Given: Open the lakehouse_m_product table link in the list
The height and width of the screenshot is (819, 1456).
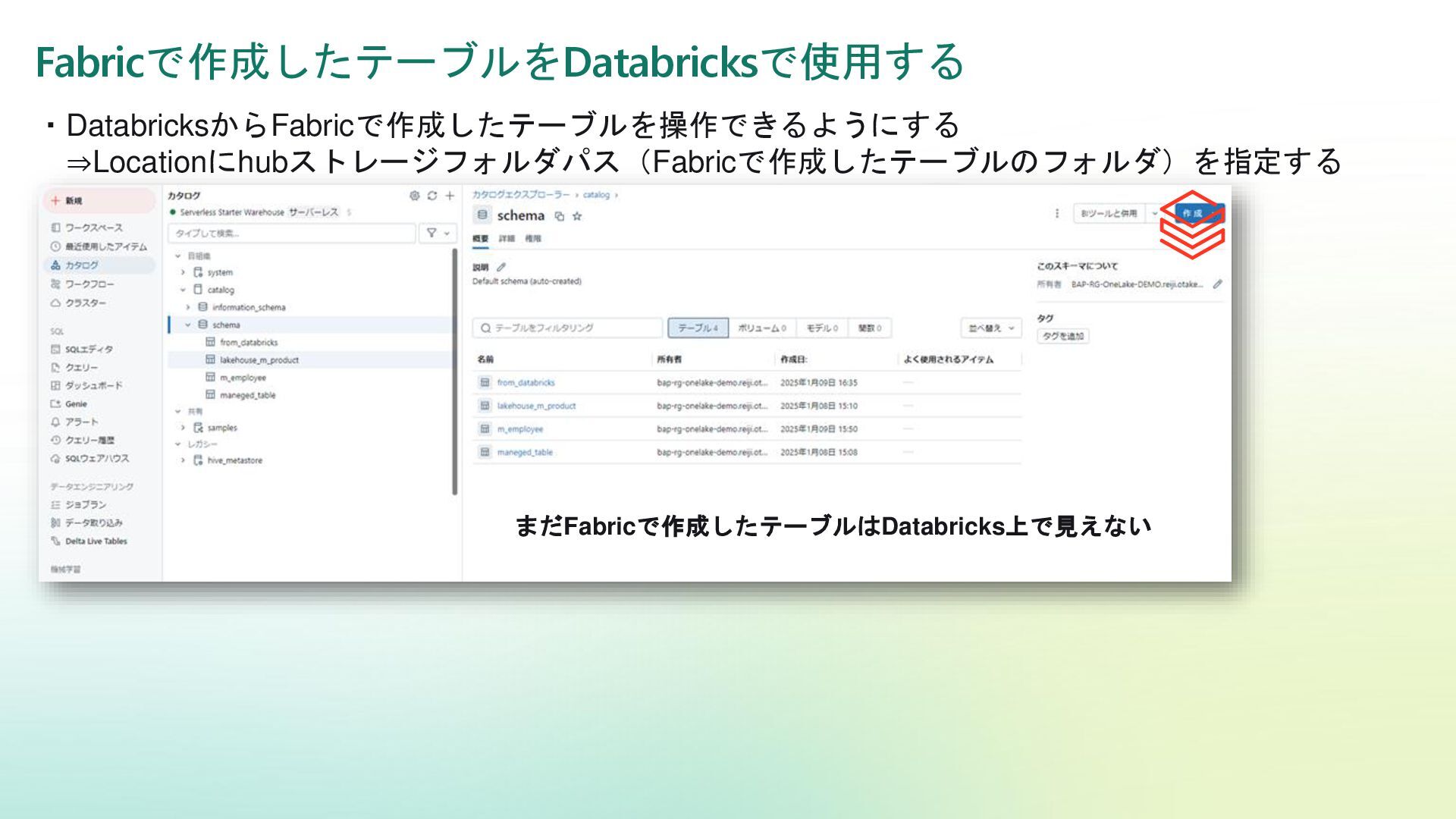Looking at the screenshot, I should click(x=536, y=406).
